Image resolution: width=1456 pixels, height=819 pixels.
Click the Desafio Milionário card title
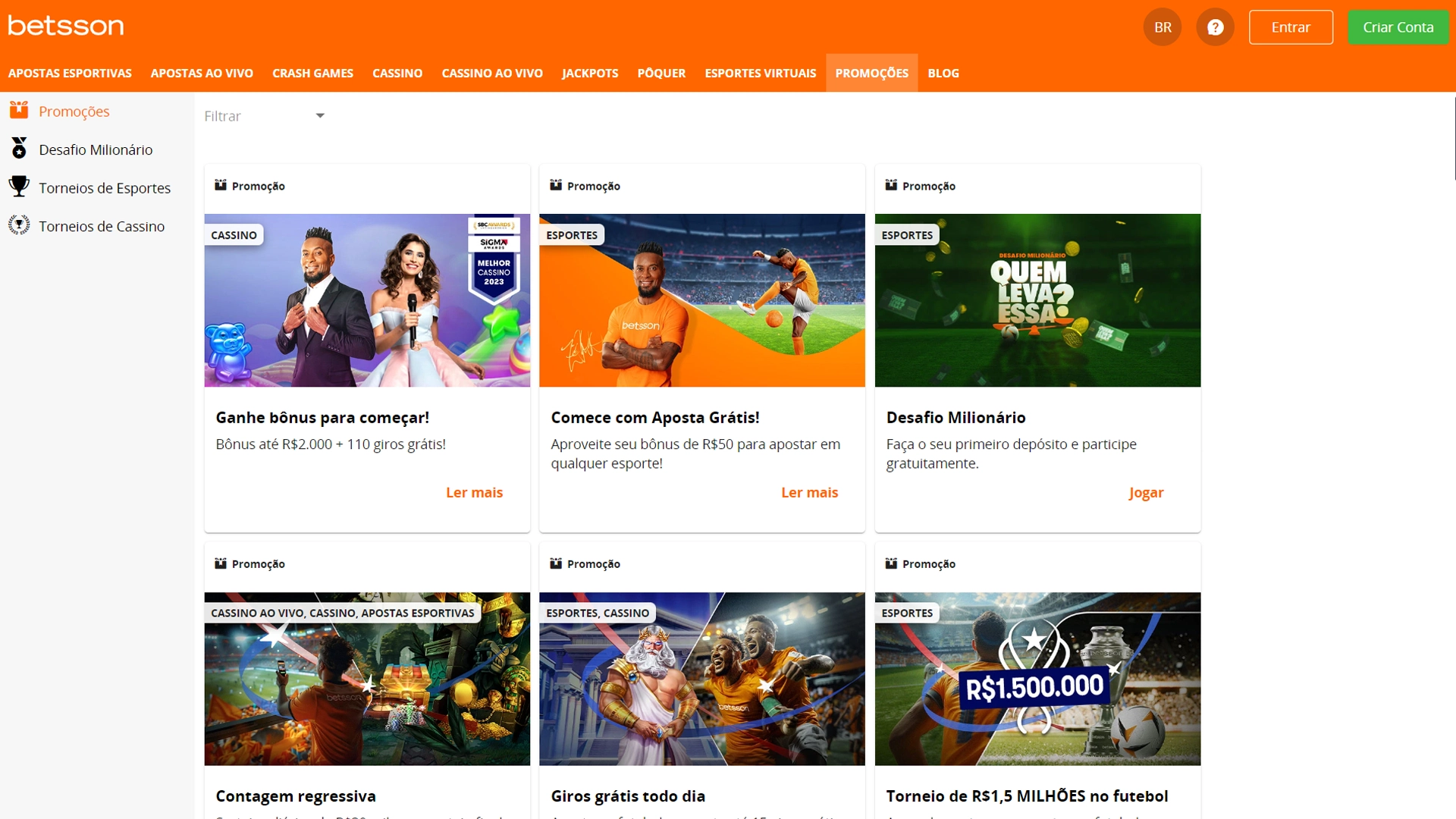click(x=955, y=417)
